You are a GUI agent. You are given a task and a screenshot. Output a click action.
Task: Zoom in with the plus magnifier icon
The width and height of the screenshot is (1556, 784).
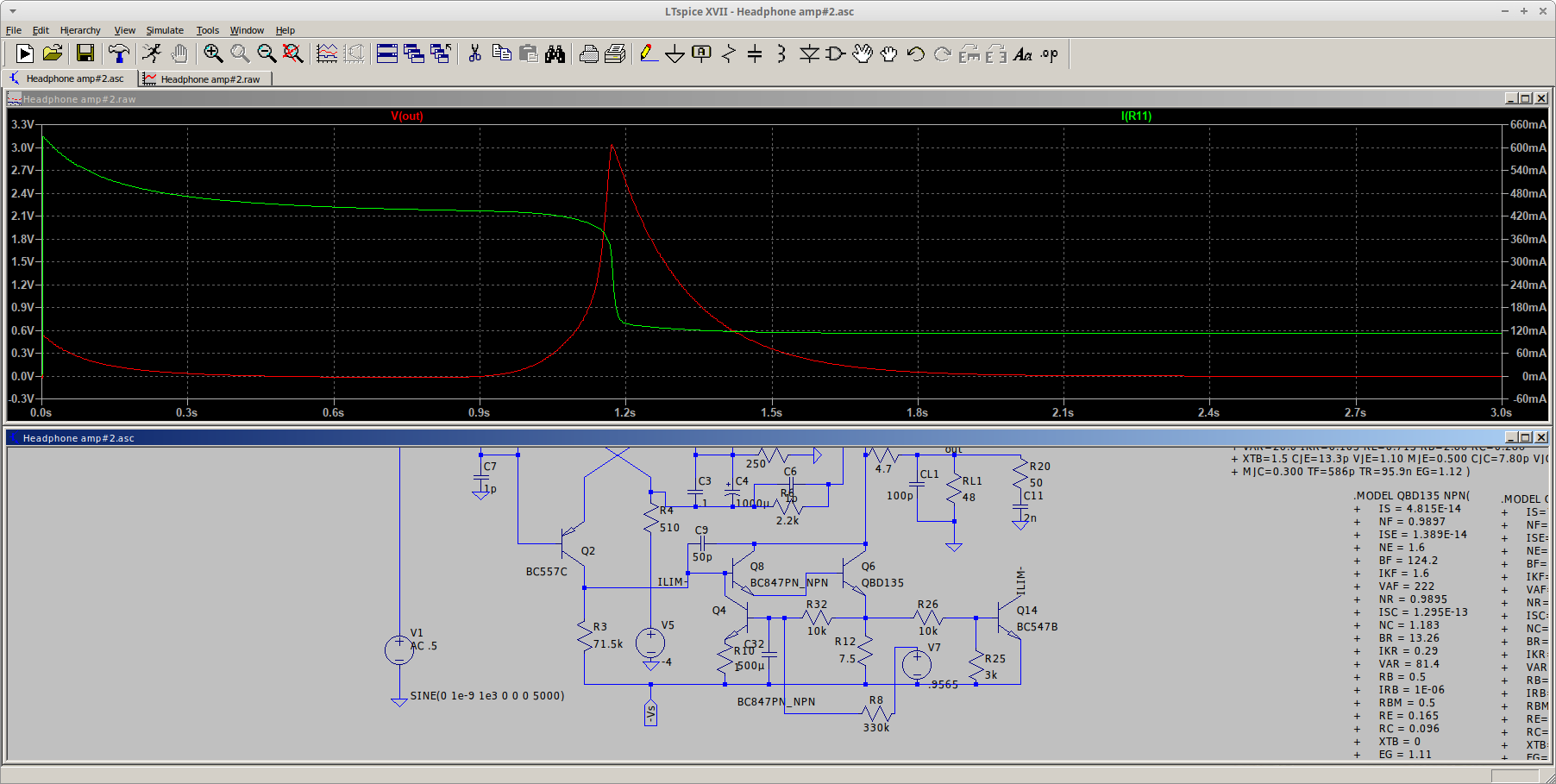point(213,53)
